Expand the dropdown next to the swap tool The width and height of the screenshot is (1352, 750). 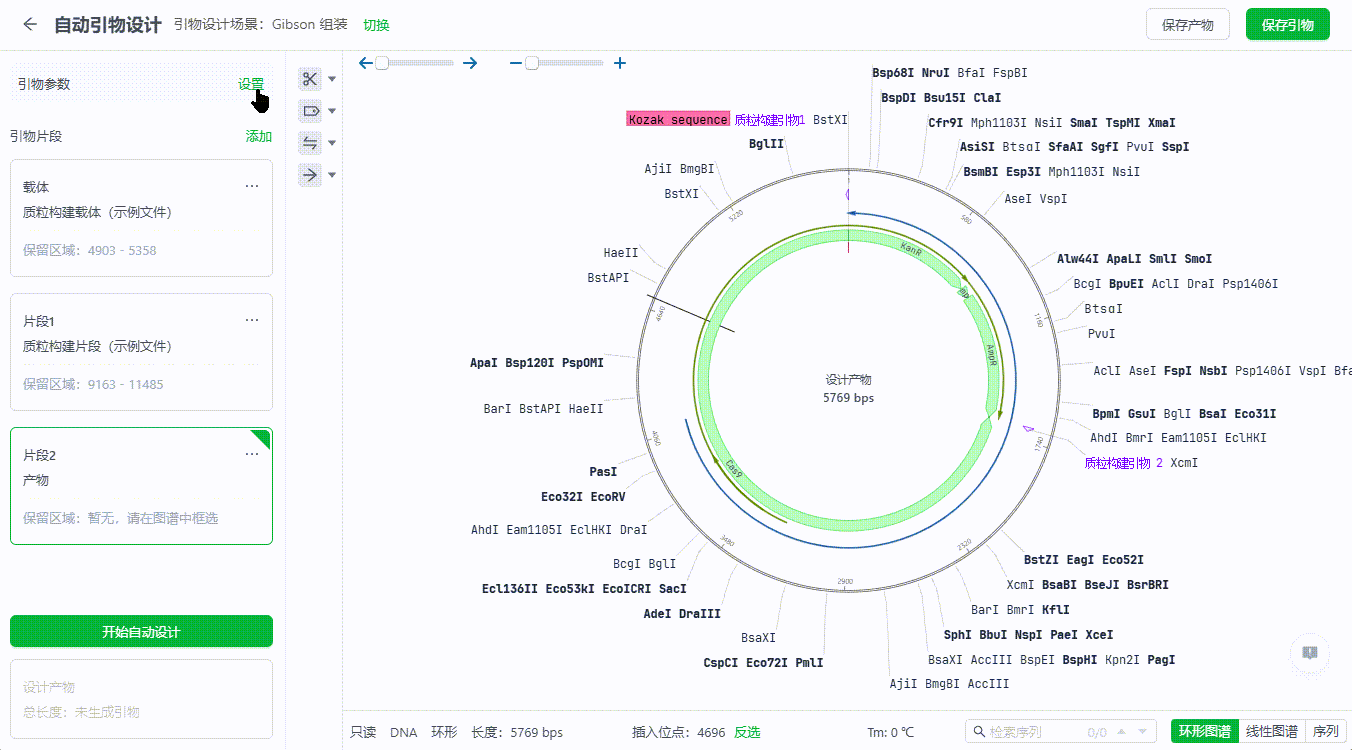(333, 143)
